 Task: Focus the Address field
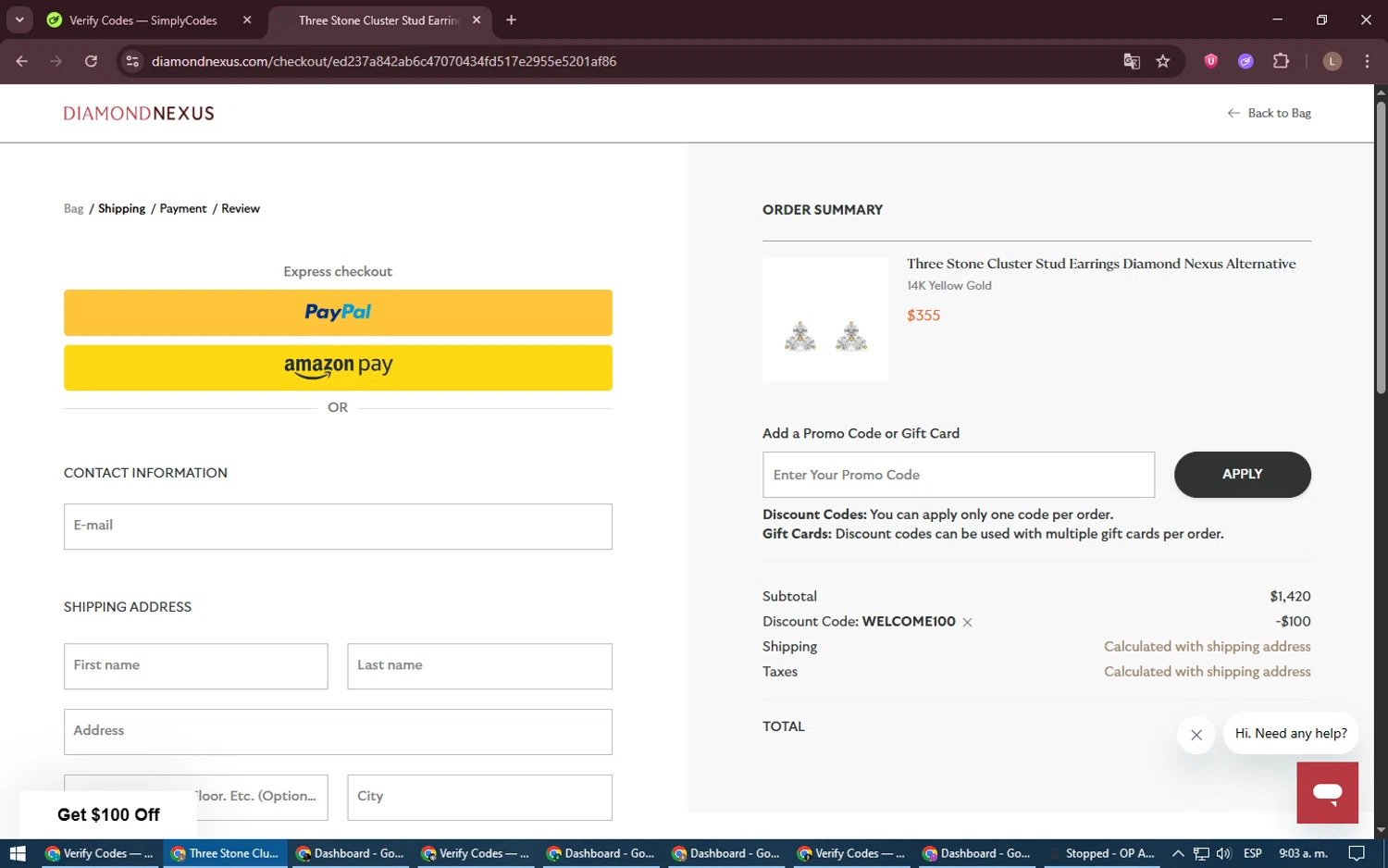tap(338, 732)
